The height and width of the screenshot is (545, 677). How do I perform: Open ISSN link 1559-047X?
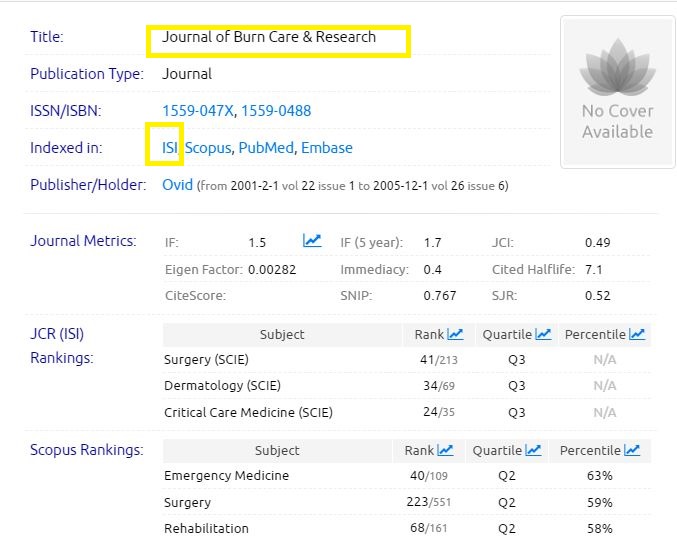coord(197,111)
